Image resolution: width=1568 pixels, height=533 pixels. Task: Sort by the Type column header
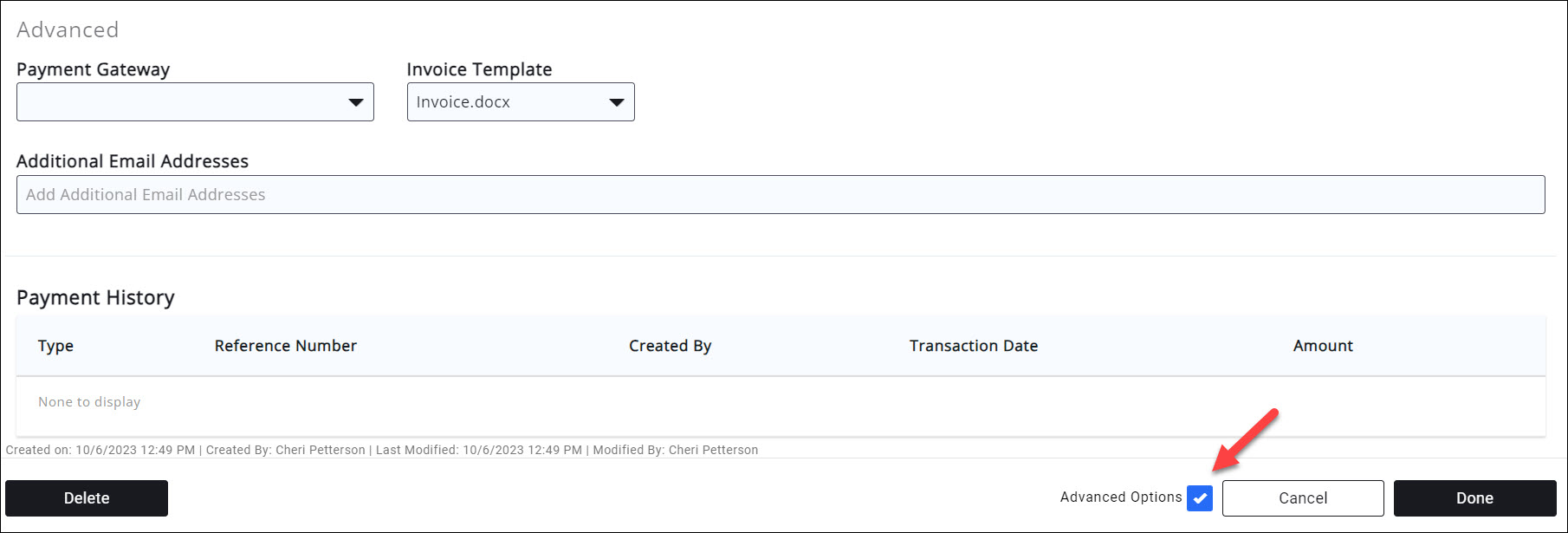(x=55, y=346)
